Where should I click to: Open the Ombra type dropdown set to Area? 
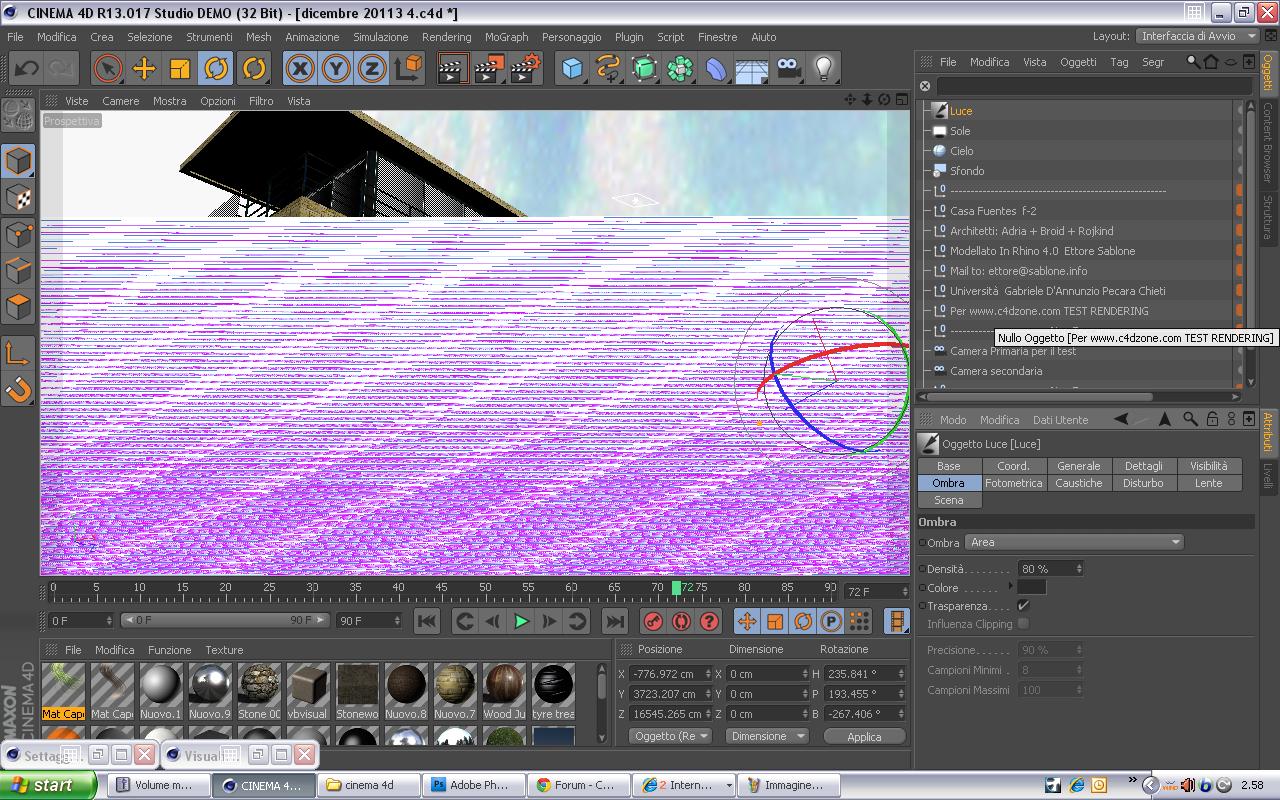coord(1074,542)
